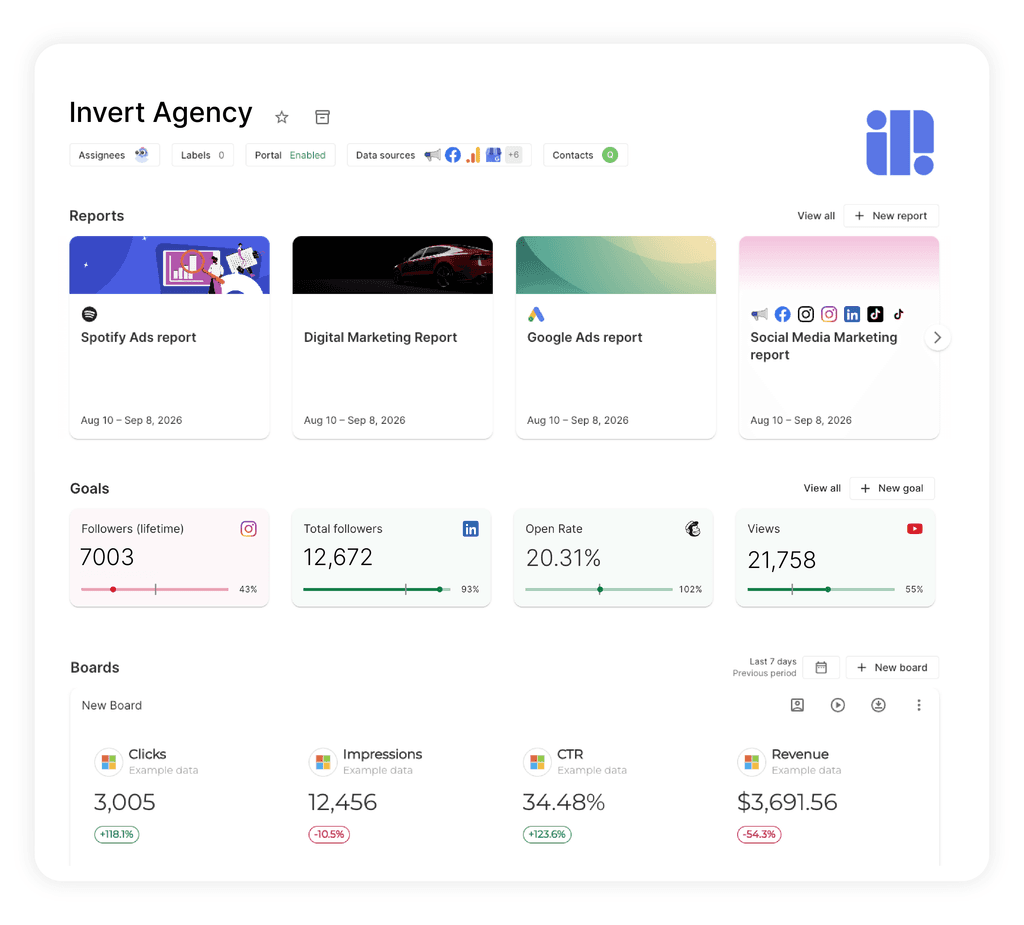Click the Microsoft icon next to Impressions
The width and height of the screenshot is (1024, 925).
tap(323, 762)
